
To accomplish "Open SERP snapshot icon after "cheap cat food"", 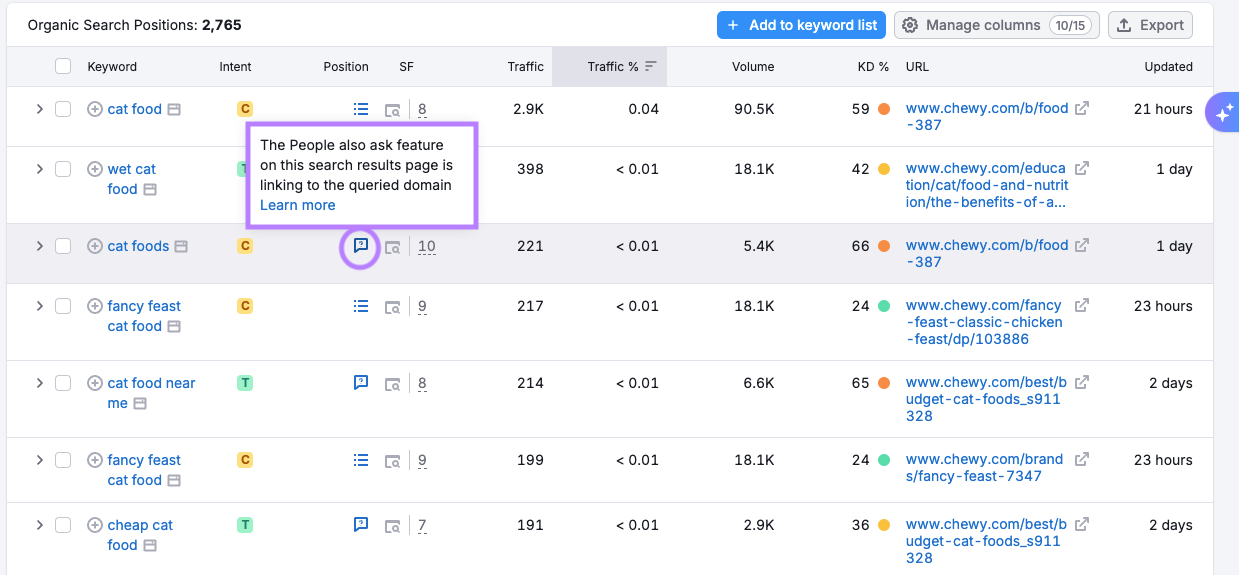I will (x=150, y=545).
